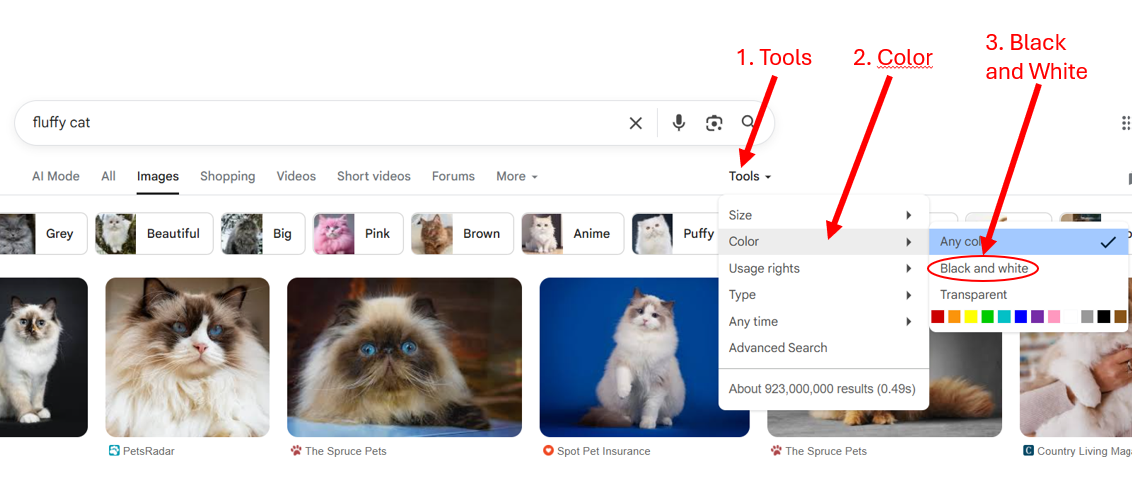This screenshot has height=496, width=1132.
Task: Click the Pink suggestion chip
Action: tap(358, 234)
